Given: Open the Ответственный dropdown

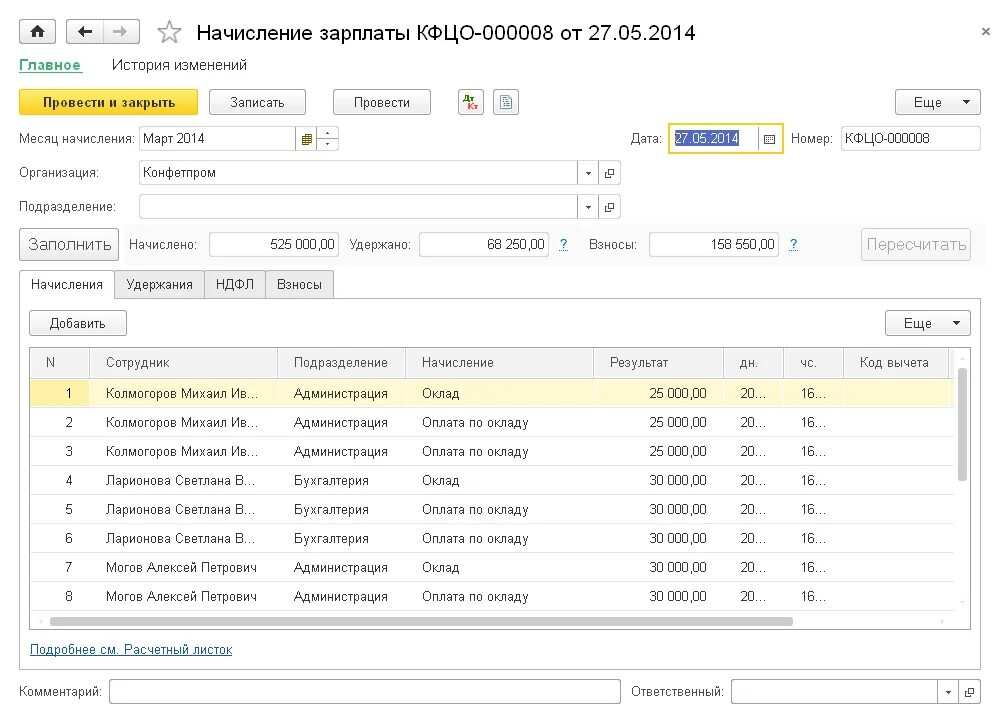Looking at the screenshot, I should tap(948, 692).
